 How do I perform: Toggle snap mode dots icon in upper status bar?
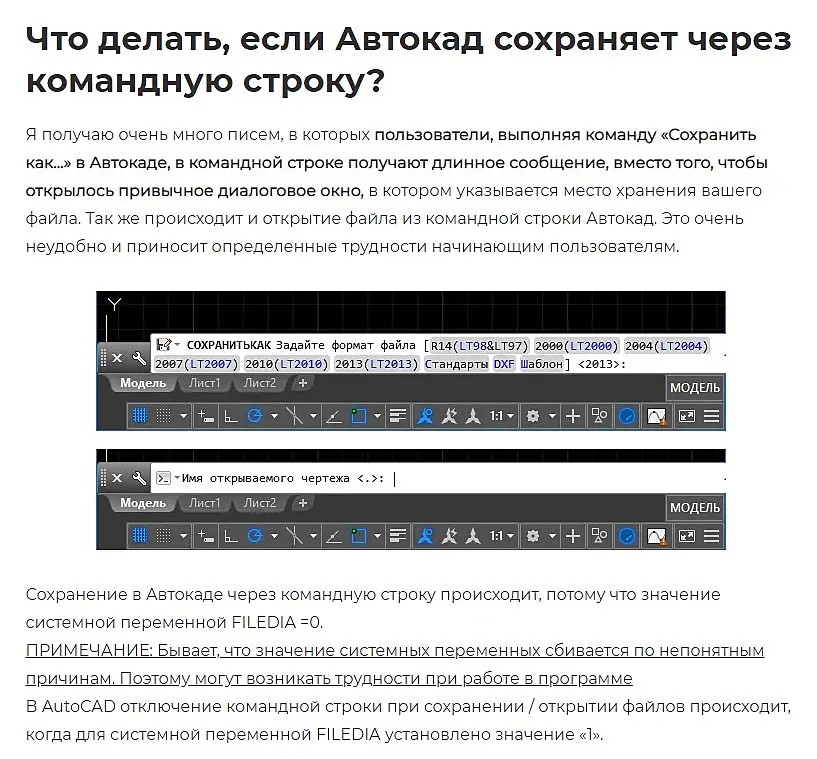pyautogui.click(x=164, y=416)
